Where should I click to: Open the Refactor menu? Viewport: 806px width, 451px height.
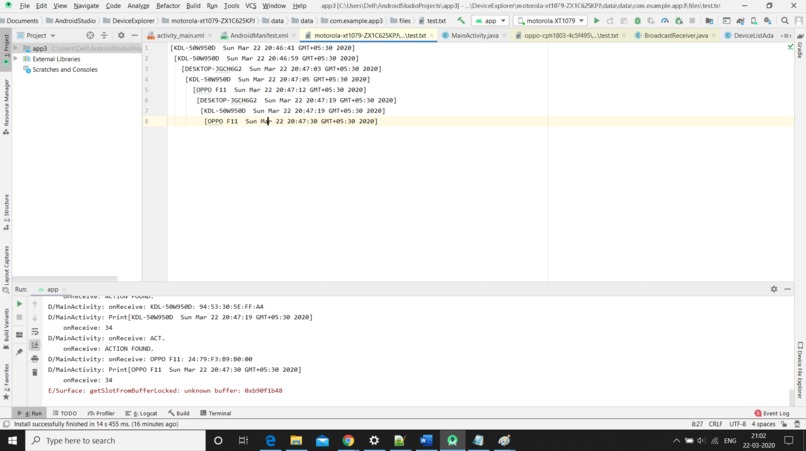coord(168,6)
